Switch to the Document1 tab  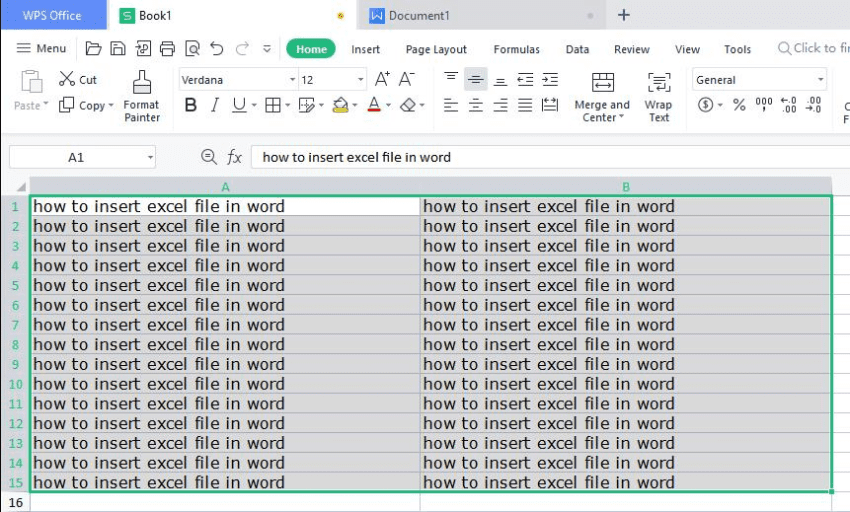click(419, 16)
